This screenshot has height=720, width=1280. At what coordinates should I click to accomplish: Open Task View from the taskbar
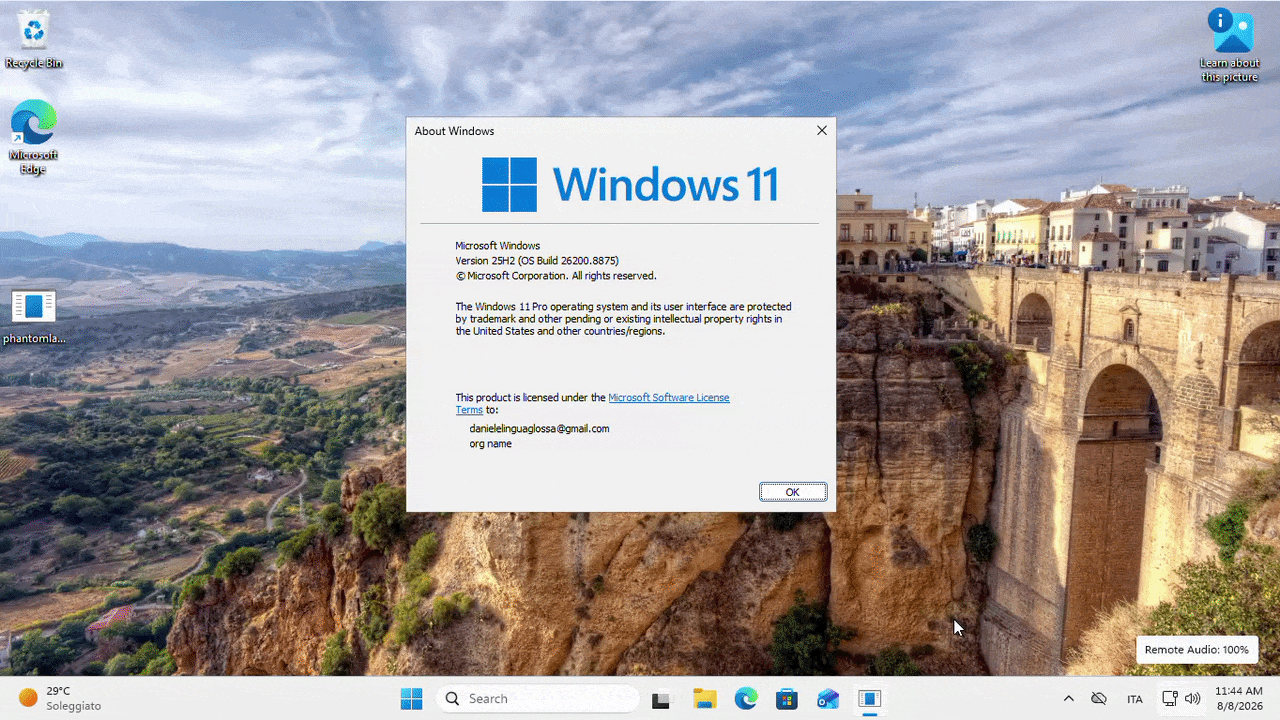tap(661, 699)
